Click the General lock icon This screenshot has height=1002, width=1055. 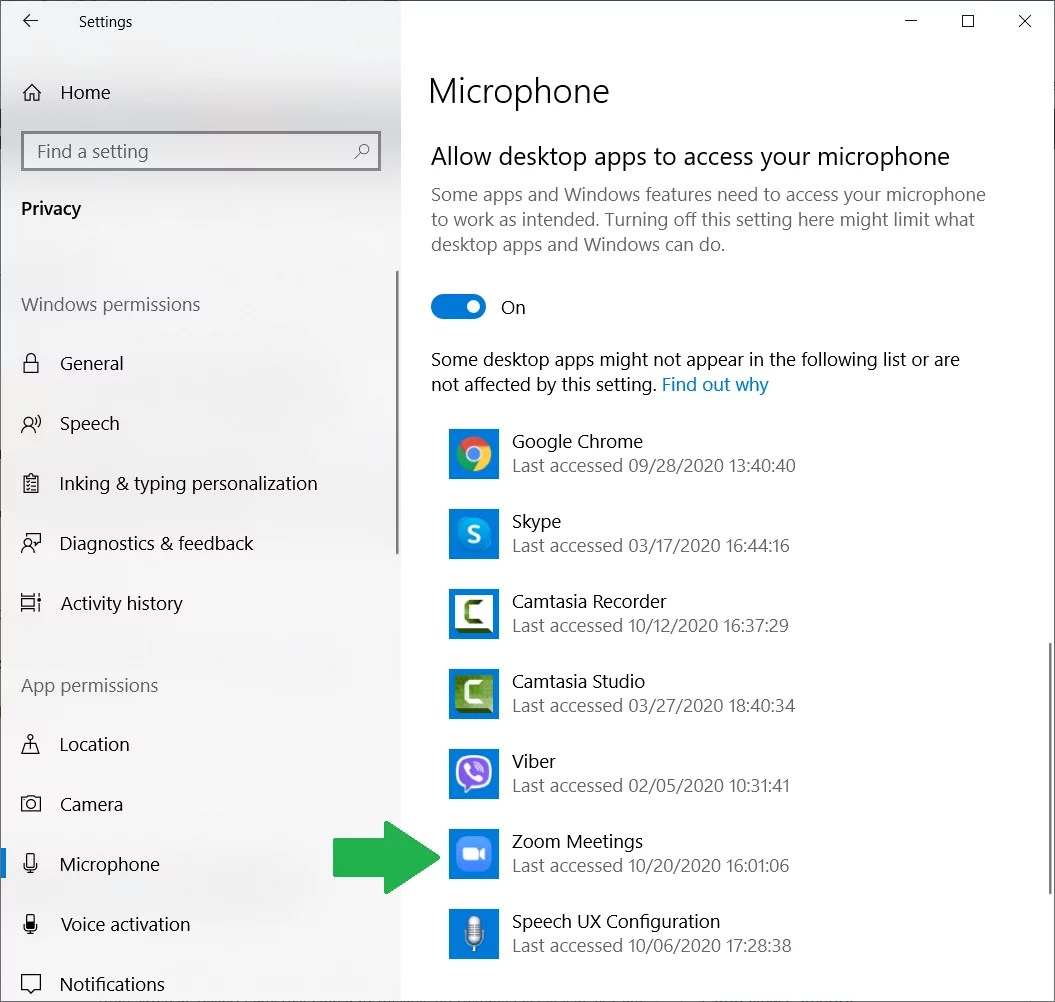tap(31, 363)
